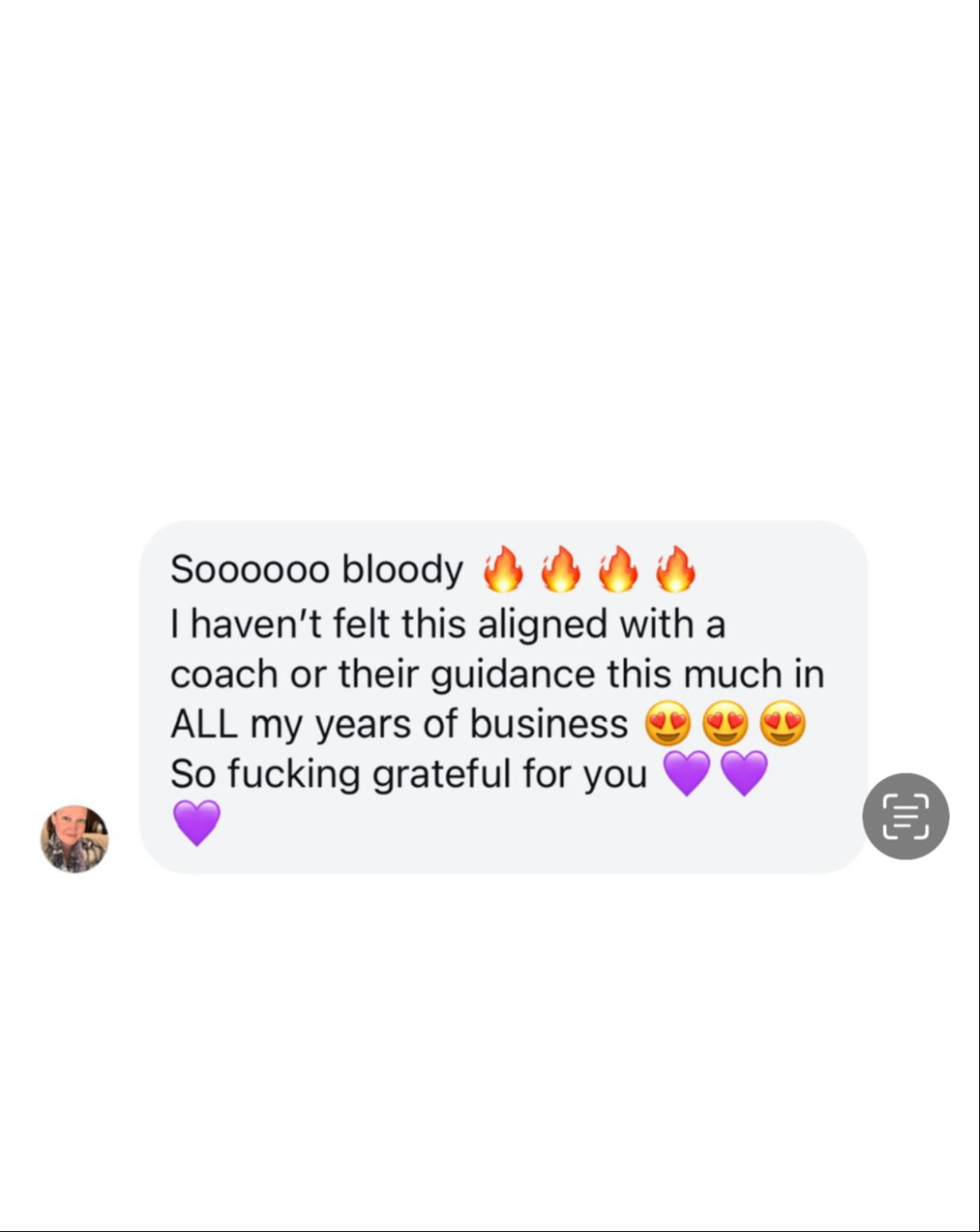Tap the live text scan icon
Viewport: 980px width, 1232px height.
905,816
